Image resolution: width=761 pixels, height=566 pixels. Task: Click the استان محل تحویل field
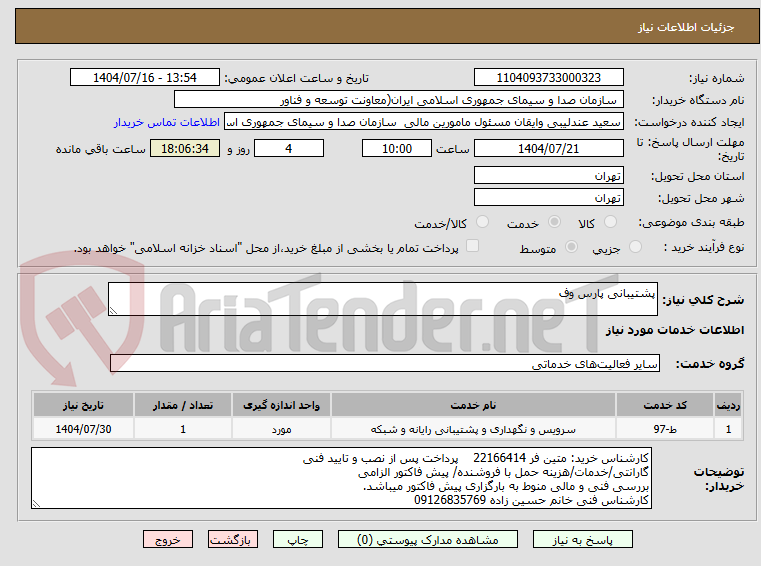point(548,175)
